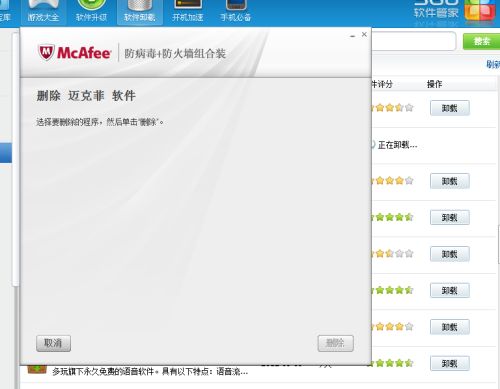Click the colorful 360 软件管家 logo icon
The width and height of the screenshot is (500, 389).
[479, 11]
